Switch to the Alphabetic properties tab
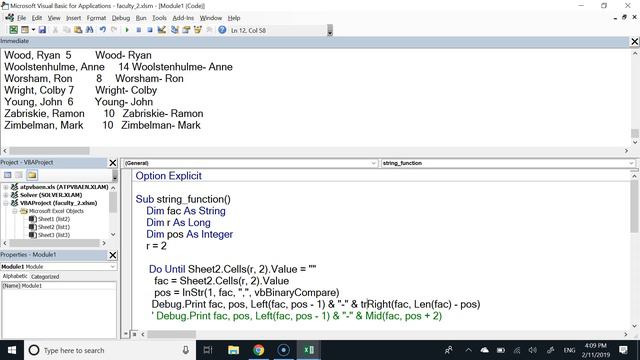This screenshot has height=360, width=640. coord(15,276)
